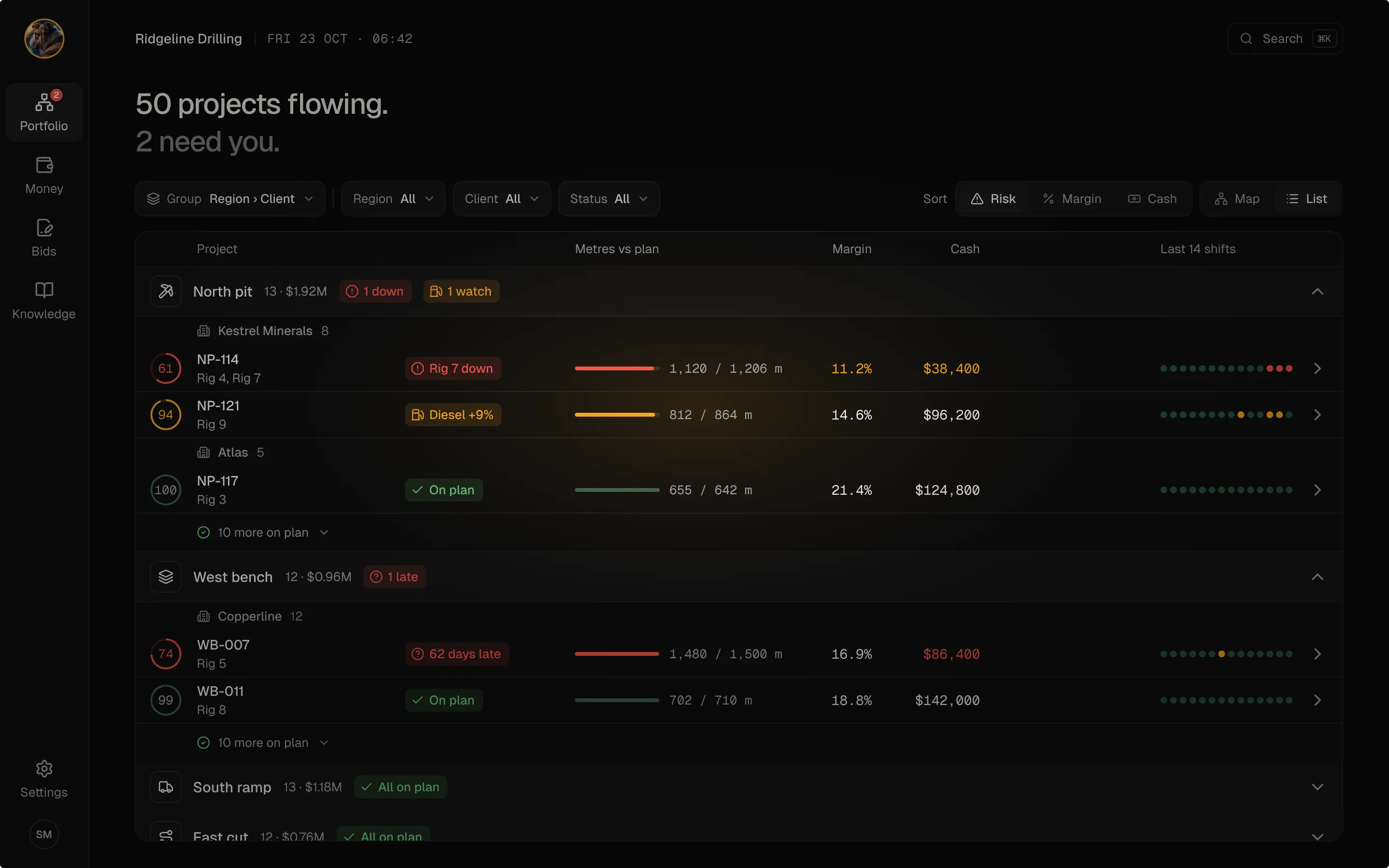Collapse the North pit group
This screenshot has height=868, width=1389.
1317,292
